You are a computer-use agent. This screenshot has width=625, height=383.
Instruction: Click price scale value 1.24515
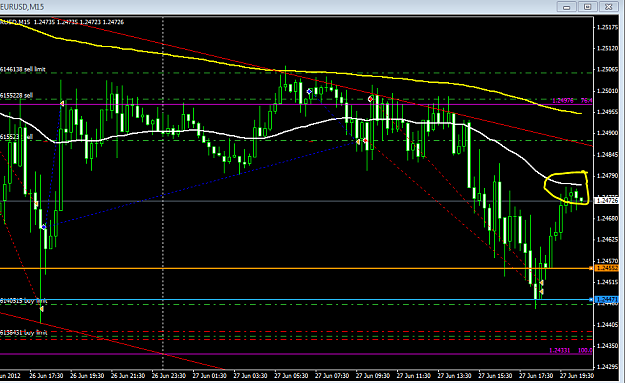point(607,282)
